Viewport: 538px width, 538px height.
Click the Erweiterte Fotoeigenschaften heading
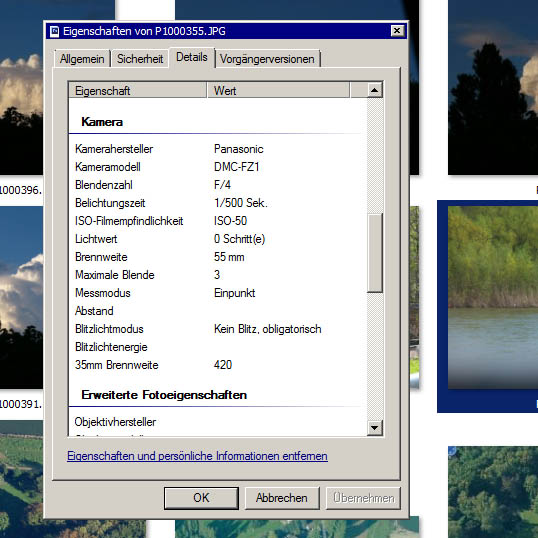[164, 395]
